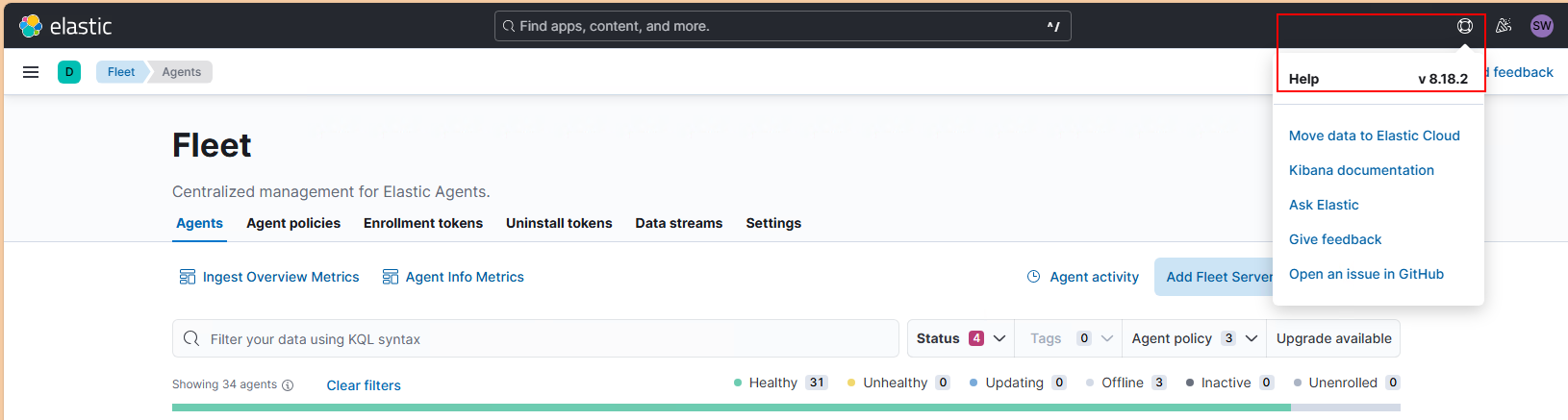Open the newsfeed celebration icon
The height and width of the screenshot is (420, 1568).
tap(1504, 26)
